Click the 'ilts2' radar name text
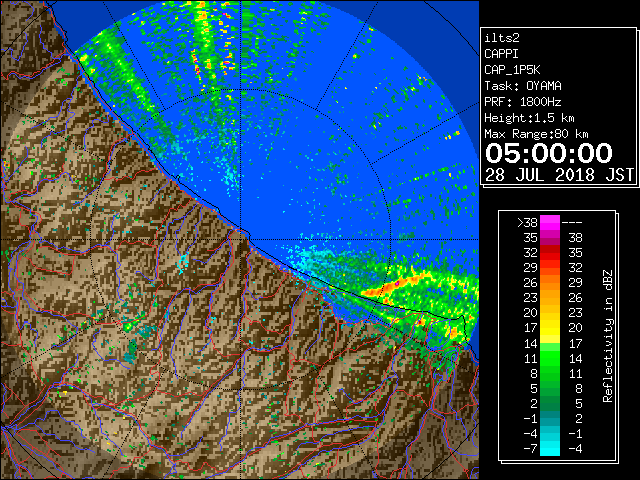640x480 pixels. point(502,38)
